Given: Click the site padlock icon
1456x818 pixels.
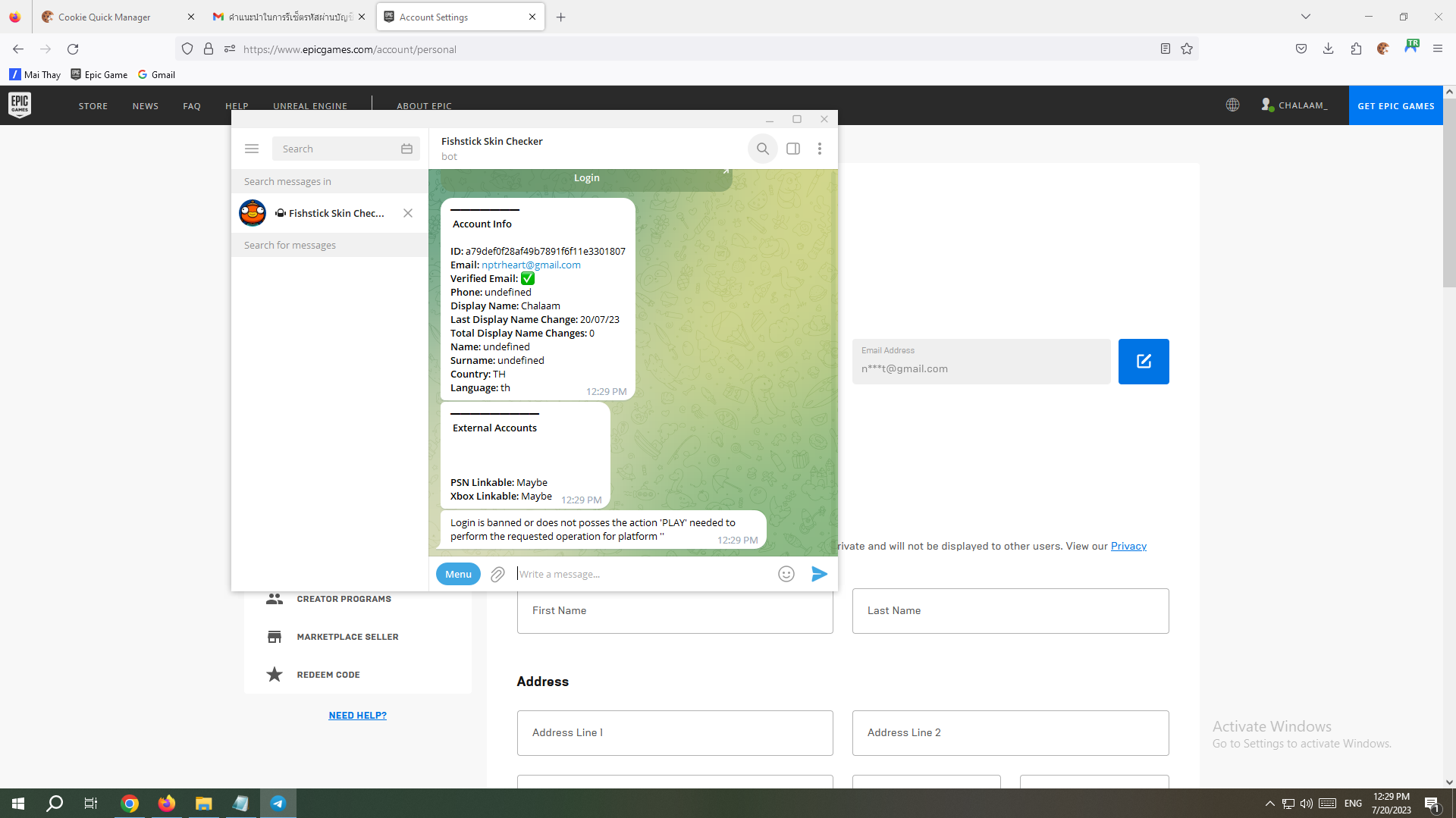Looking at the screenshot, I should coord(209,49).
